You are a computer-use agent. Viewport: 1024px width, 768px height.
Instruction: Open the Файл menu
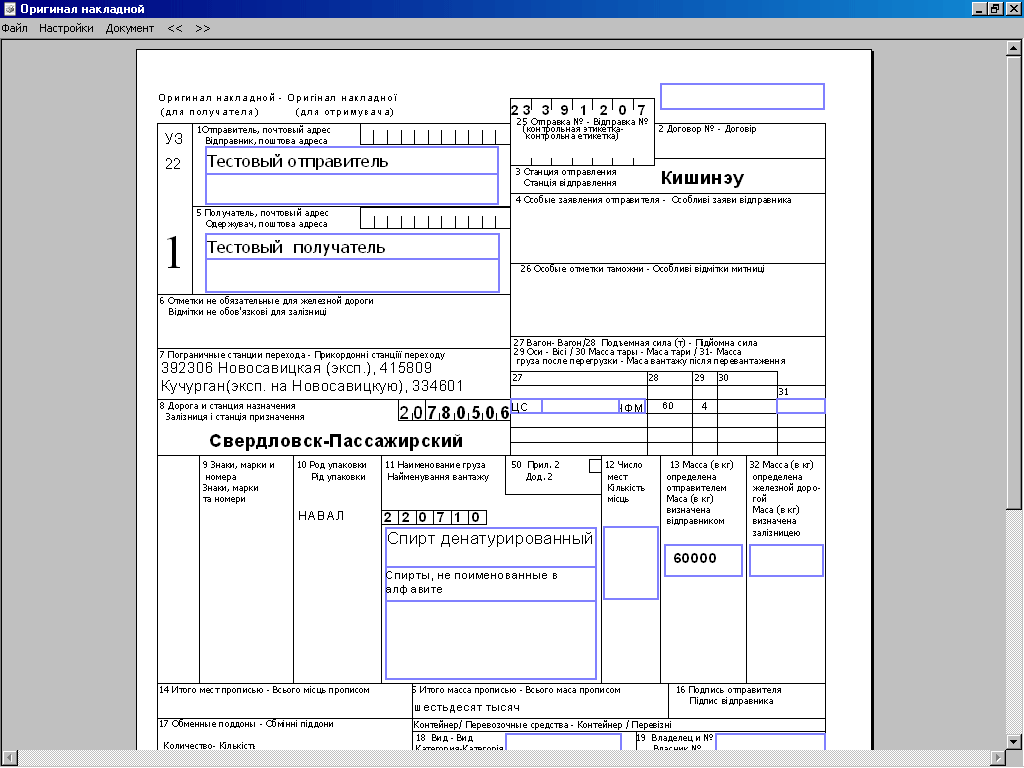pyautogui.click(x=14, y=28)
